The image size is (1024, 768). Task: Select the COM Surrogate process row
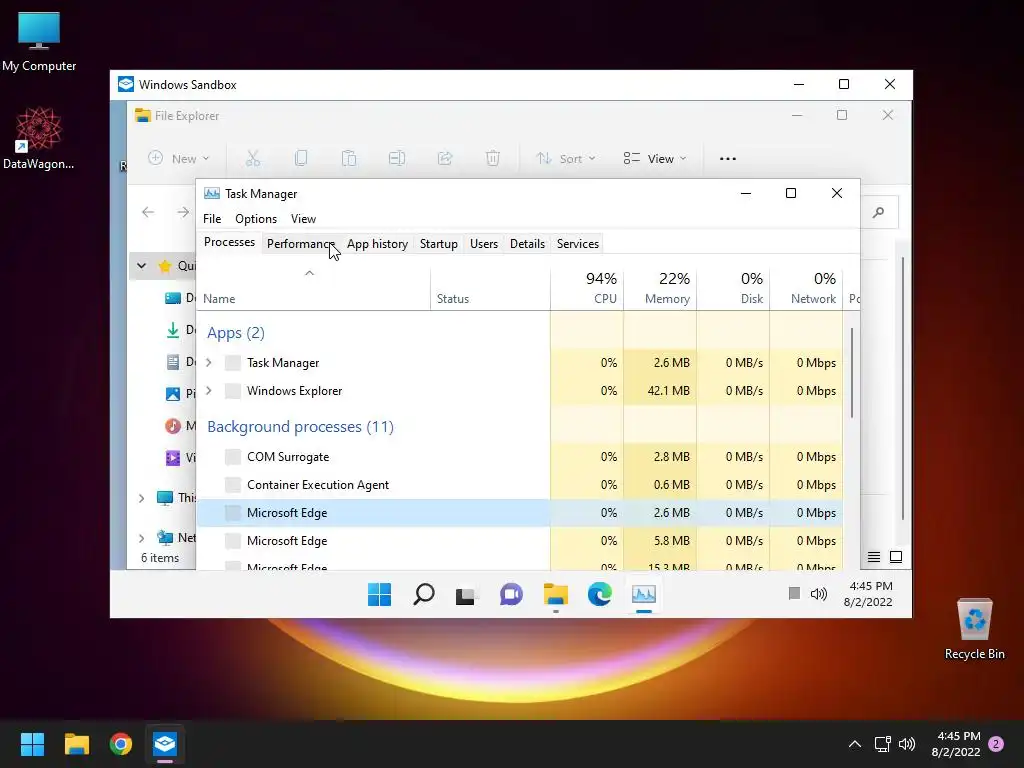point(519,456)
